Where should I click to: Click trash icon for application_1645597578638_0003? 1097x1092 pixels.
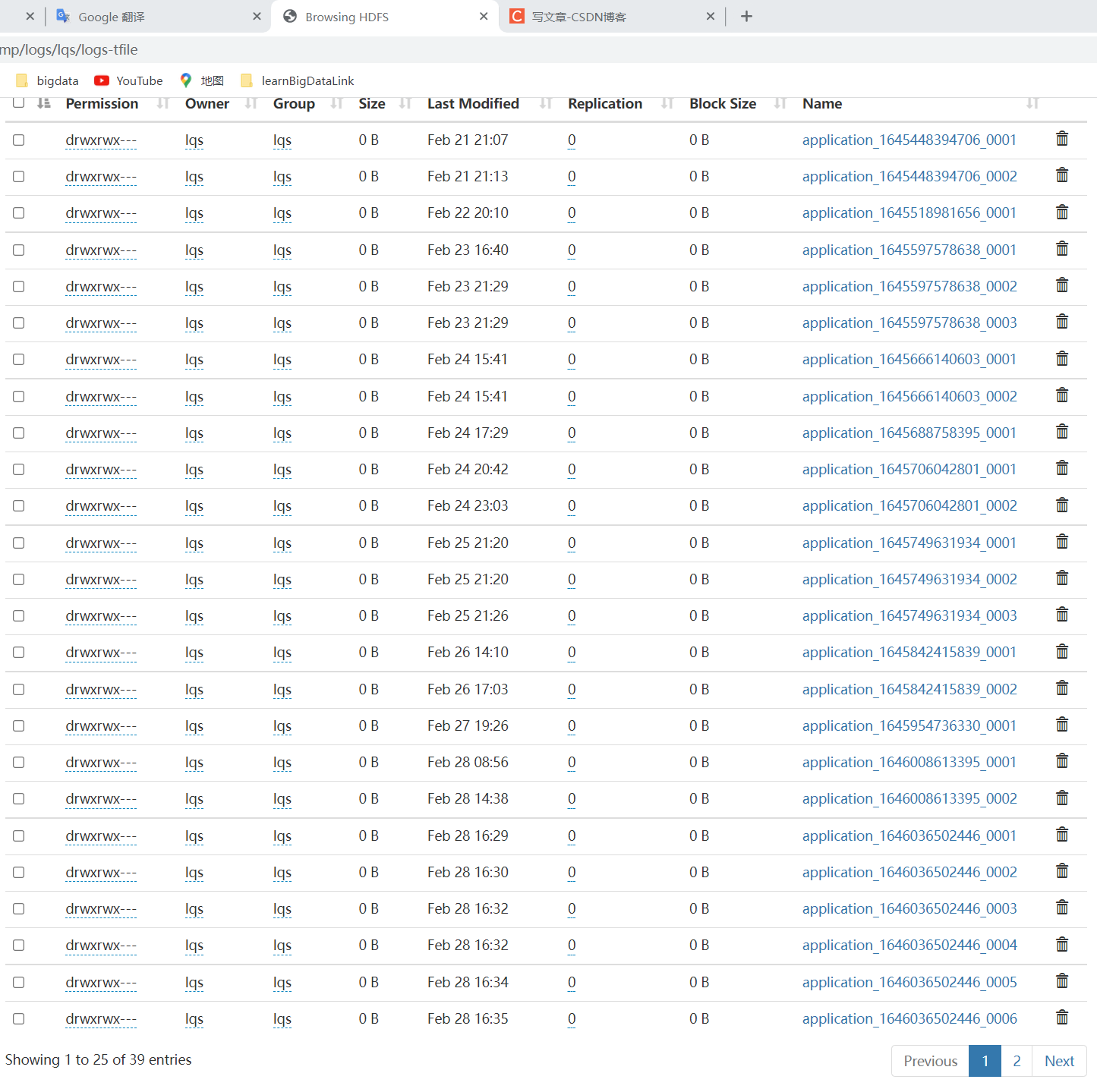tap(1062, 322)
